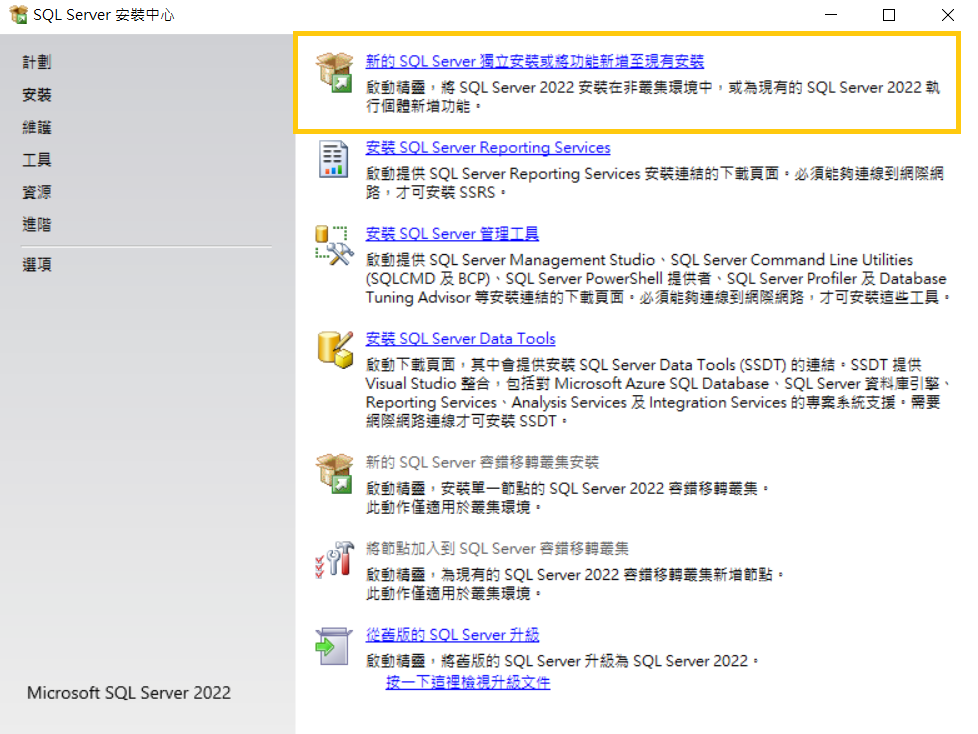The image size is (978, 734).
Task: Click the Microsoft SQL Server 2022 label
Action: (129, 693)
